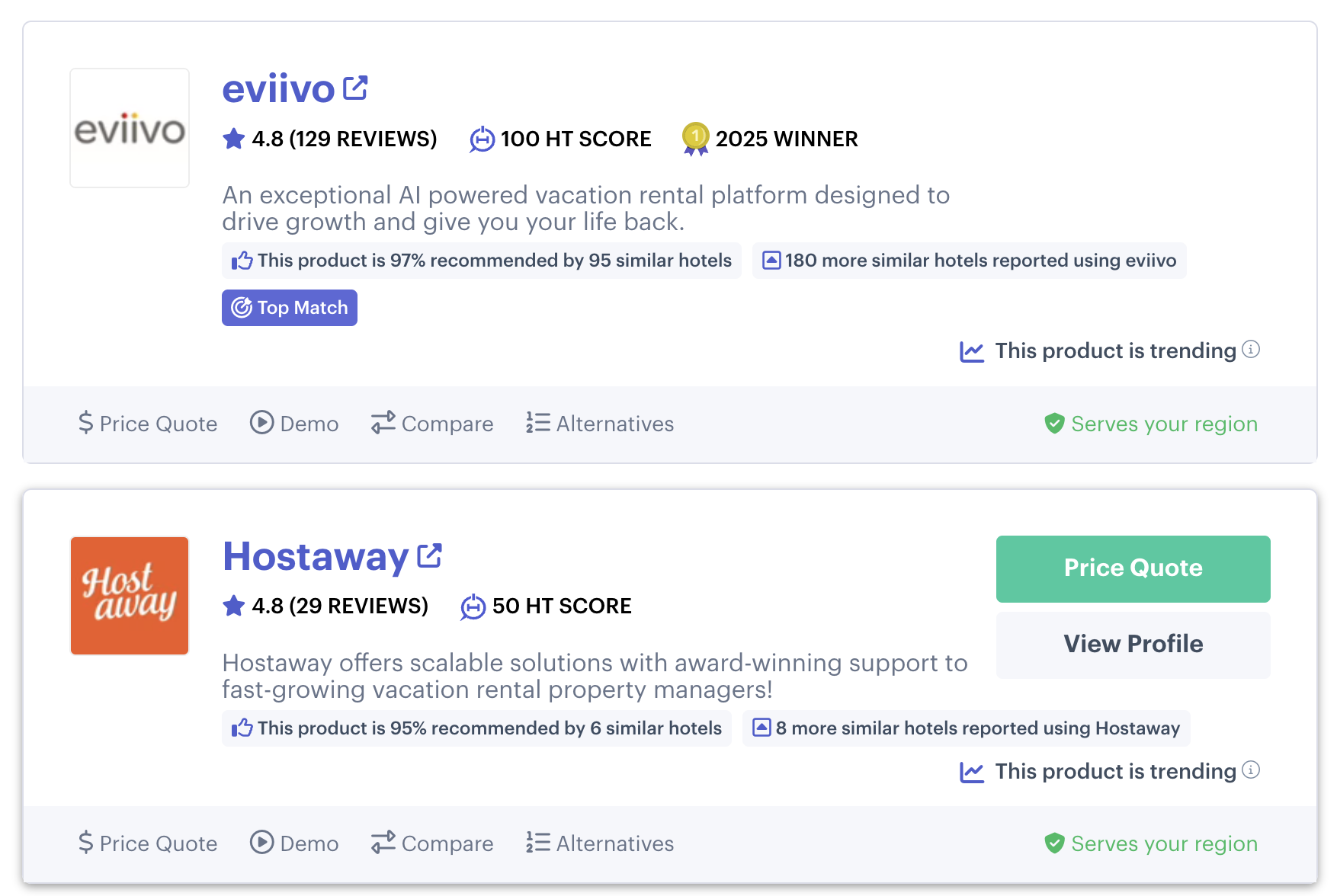Click the View Profile button for Hostaway
Screen dimensions: 1337x896
coord(1133,645)
